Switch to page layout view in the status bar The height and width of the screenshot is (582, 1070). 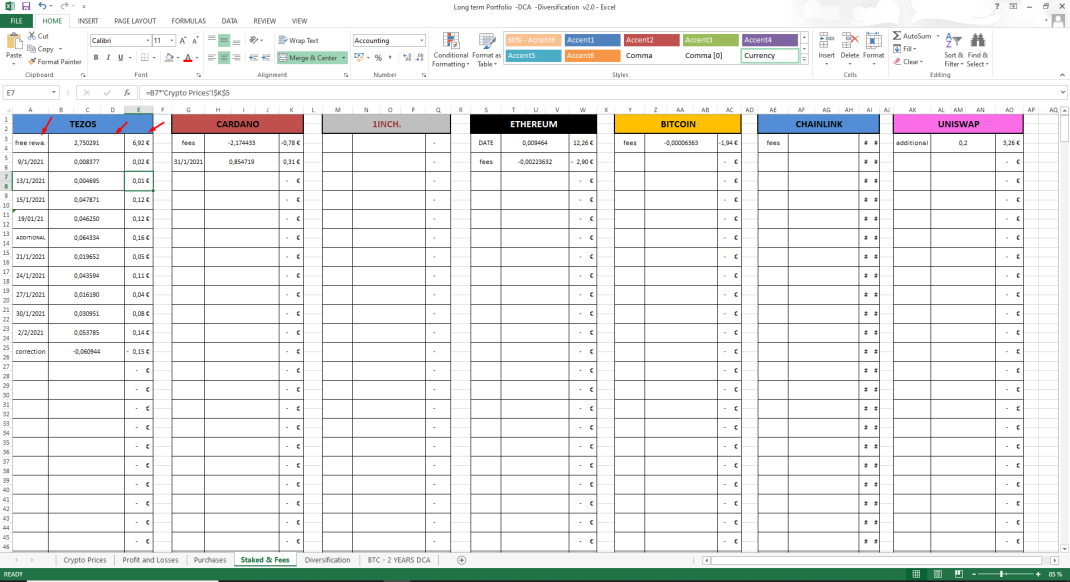click(938, 574)
